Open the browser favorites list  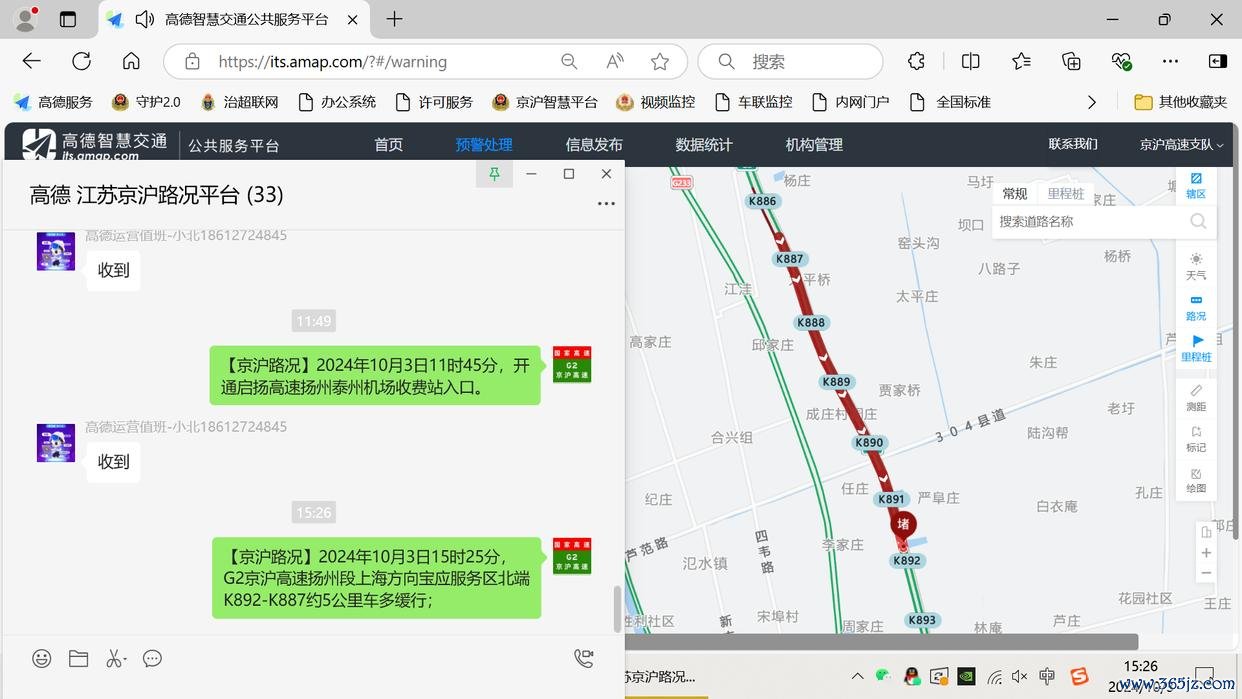[x=1021, y=62]
